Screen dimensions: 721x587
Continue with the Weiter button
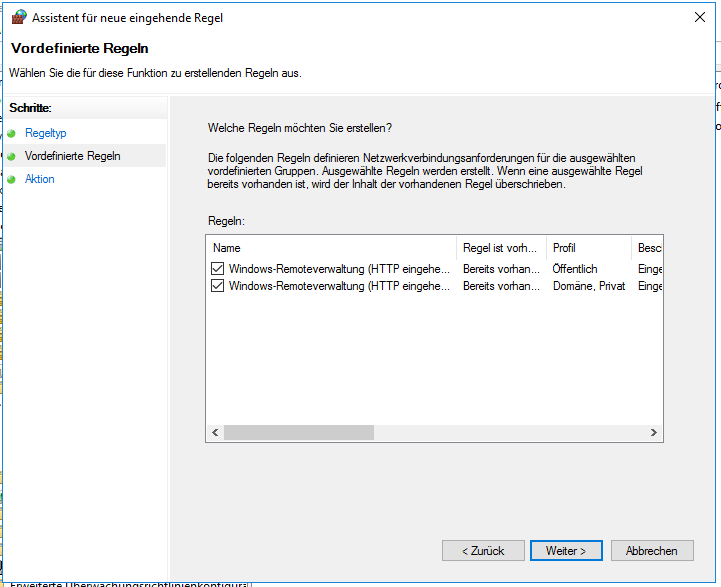click(x=566, y=550)
